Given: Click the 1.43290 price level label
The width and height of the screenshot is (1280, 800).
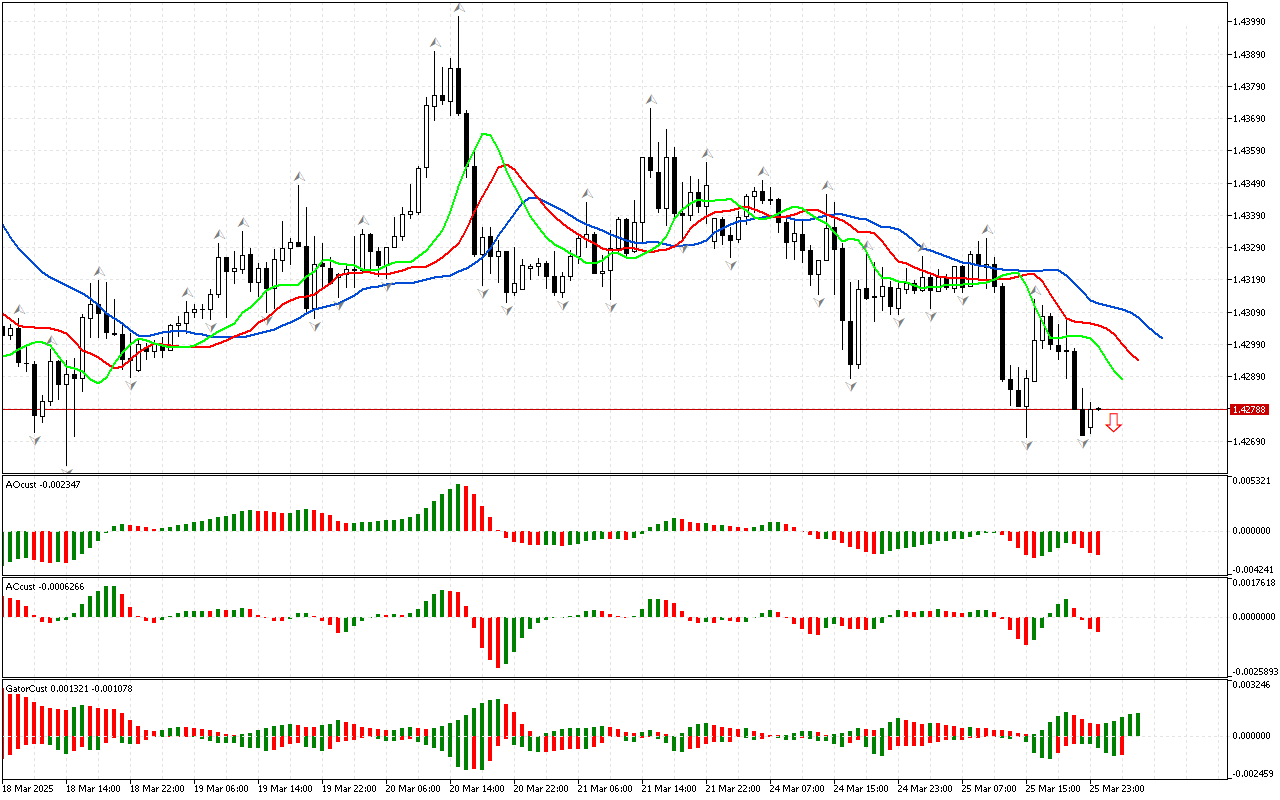Looking at the screenshot, I should (1250, 248).
